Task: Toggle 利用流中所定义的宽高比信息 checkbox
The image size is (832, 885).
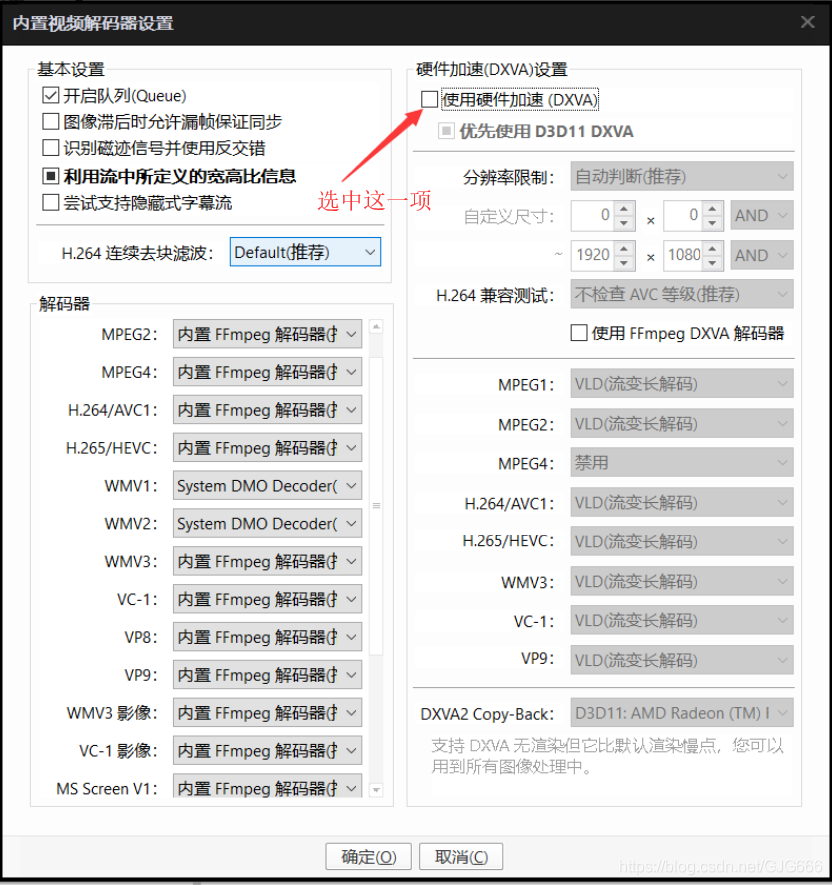Action: pos(51,176)
